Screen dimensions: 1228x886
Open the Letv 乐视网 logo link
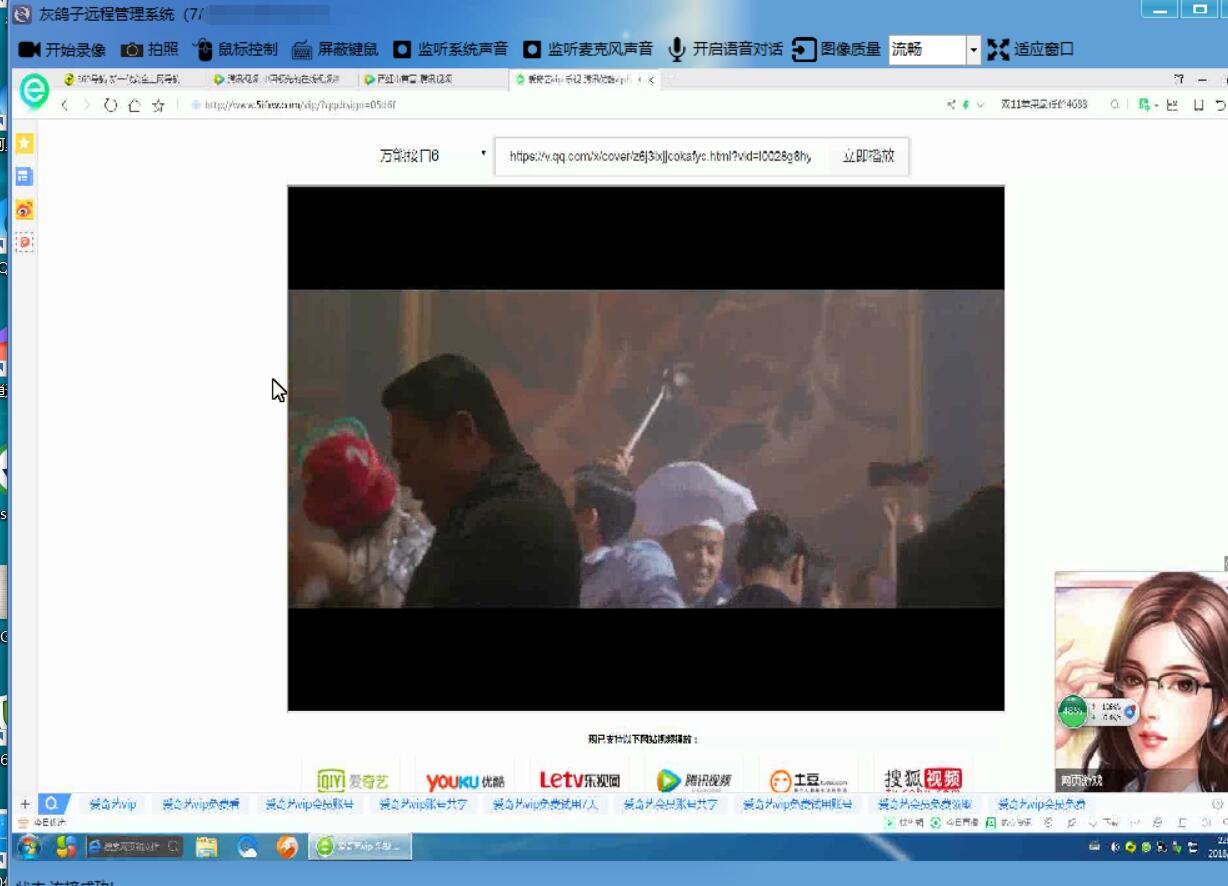[580, 780]
